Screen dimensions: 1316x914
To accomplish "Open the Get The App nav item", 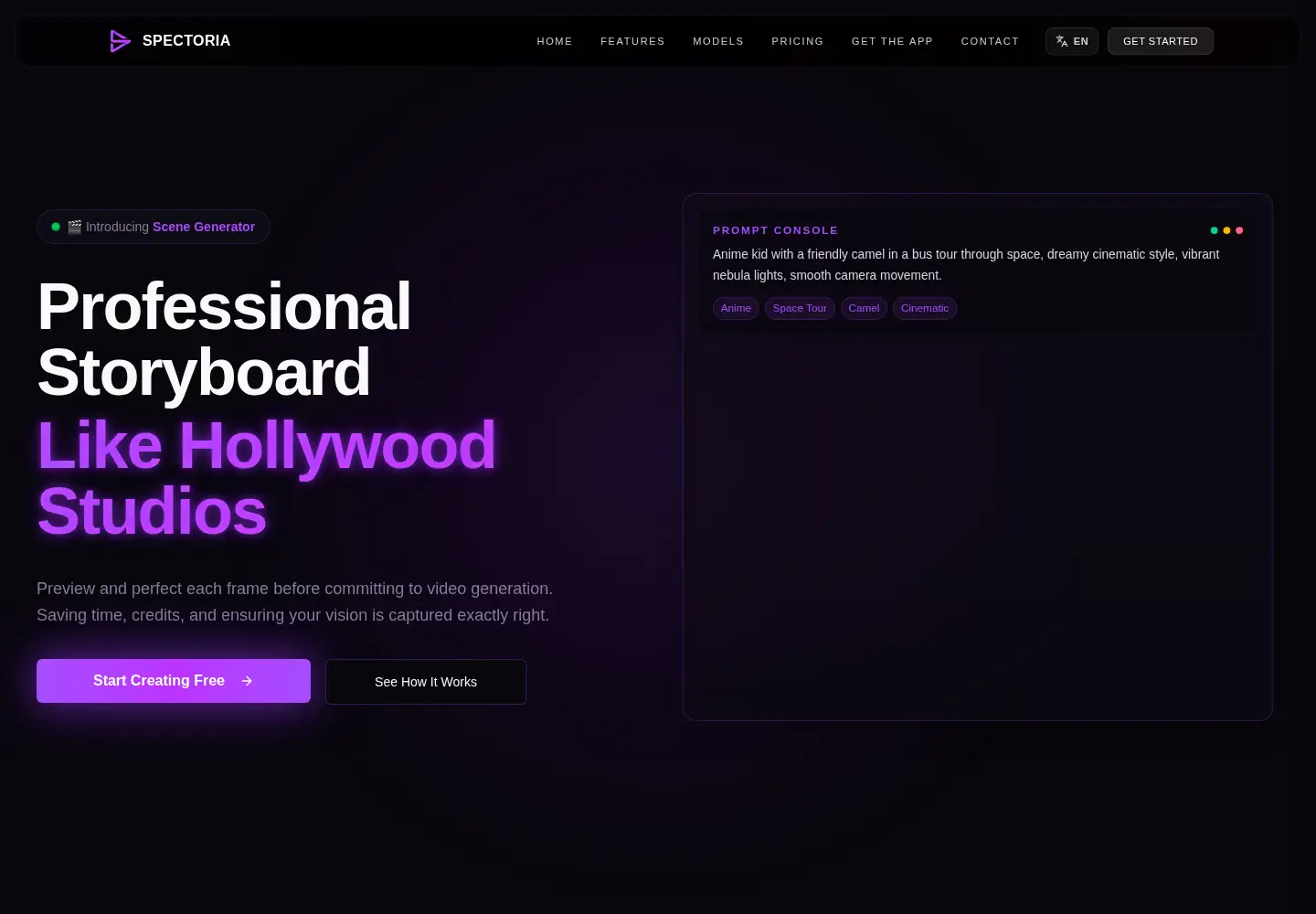I will point(892,41).
